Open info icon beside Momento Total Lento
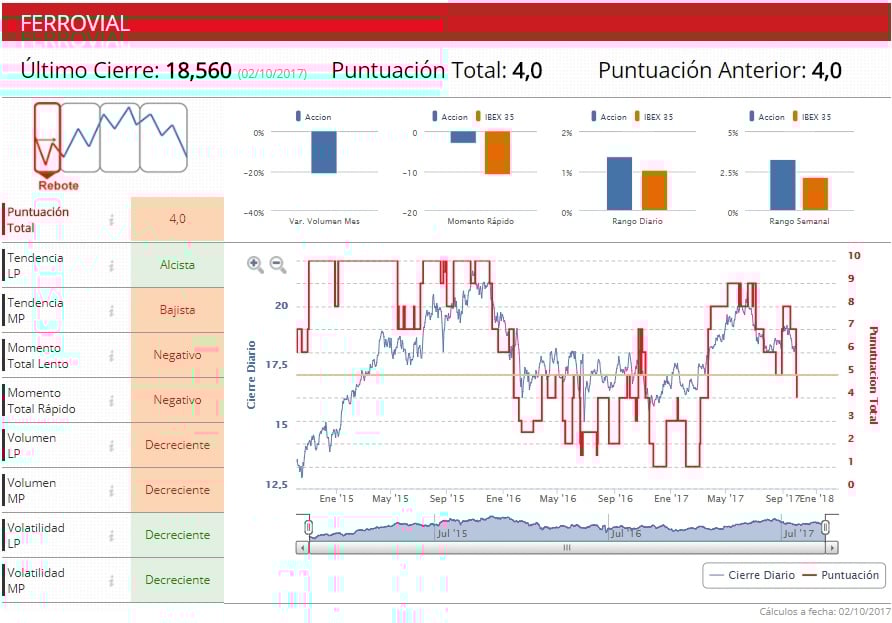 coord(112,356)
